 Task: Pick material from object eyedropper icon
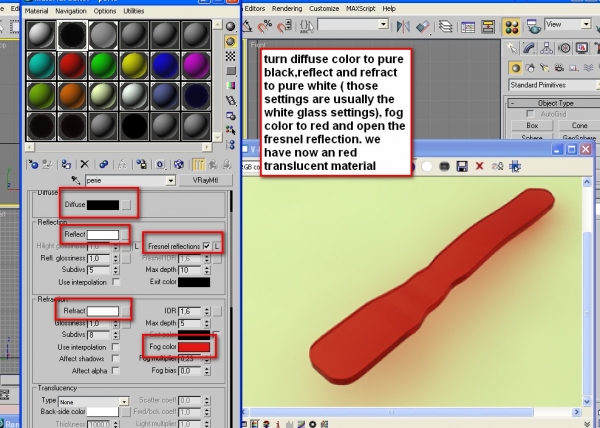(x=76, y=180)
